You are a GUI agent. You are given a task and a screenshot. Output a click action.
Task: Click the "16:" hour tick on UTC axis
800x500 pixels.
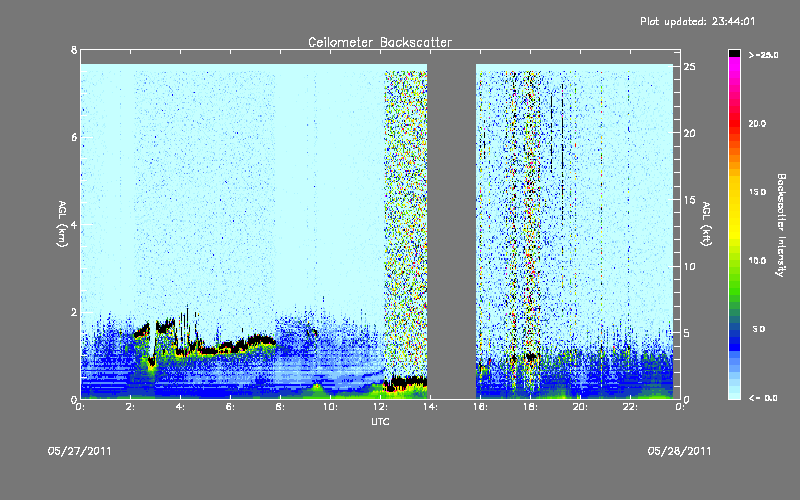pyautogui.click(x=481, y=407)
